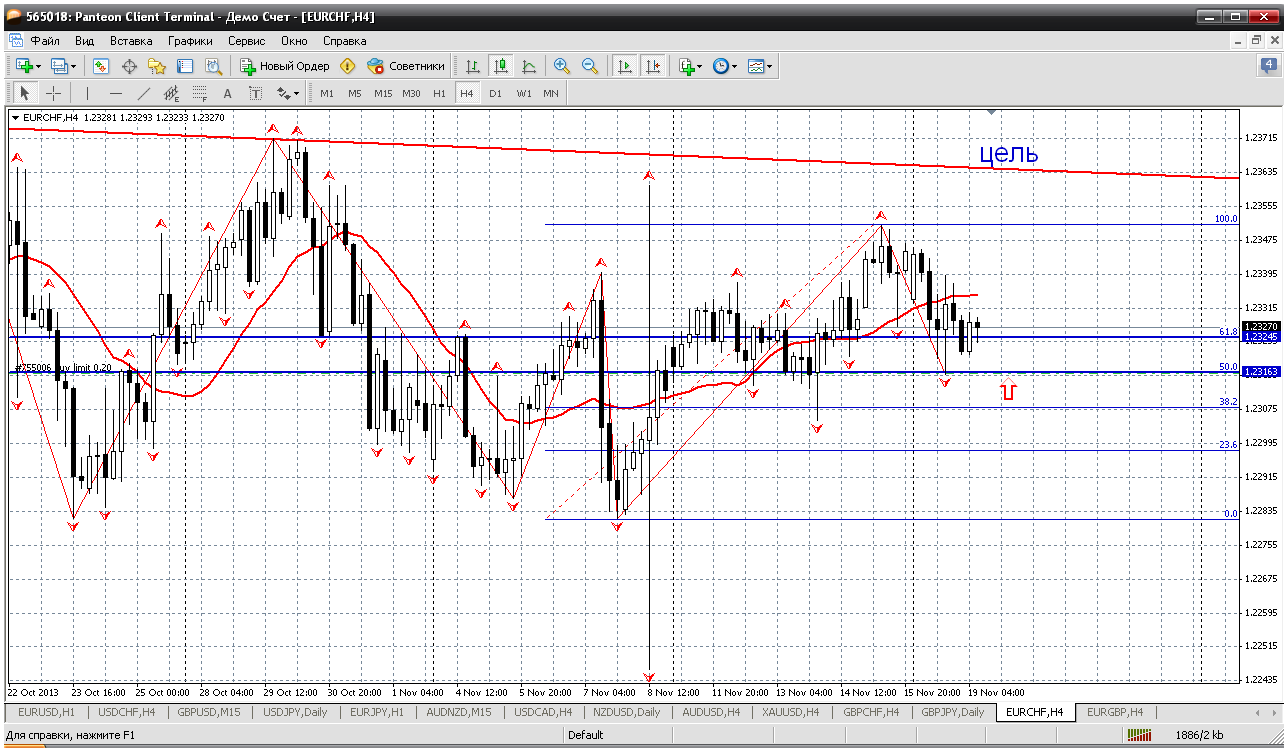Open the Сервис menu
This screenshot has width=1288, height=748.
[x=246, y=41]
